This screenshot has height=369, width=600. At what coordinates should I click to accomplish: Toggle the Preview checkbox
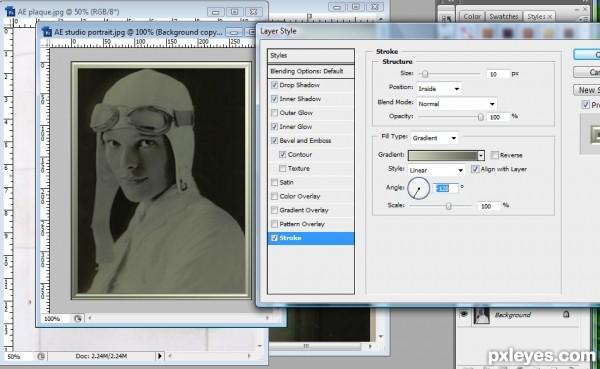585,104
